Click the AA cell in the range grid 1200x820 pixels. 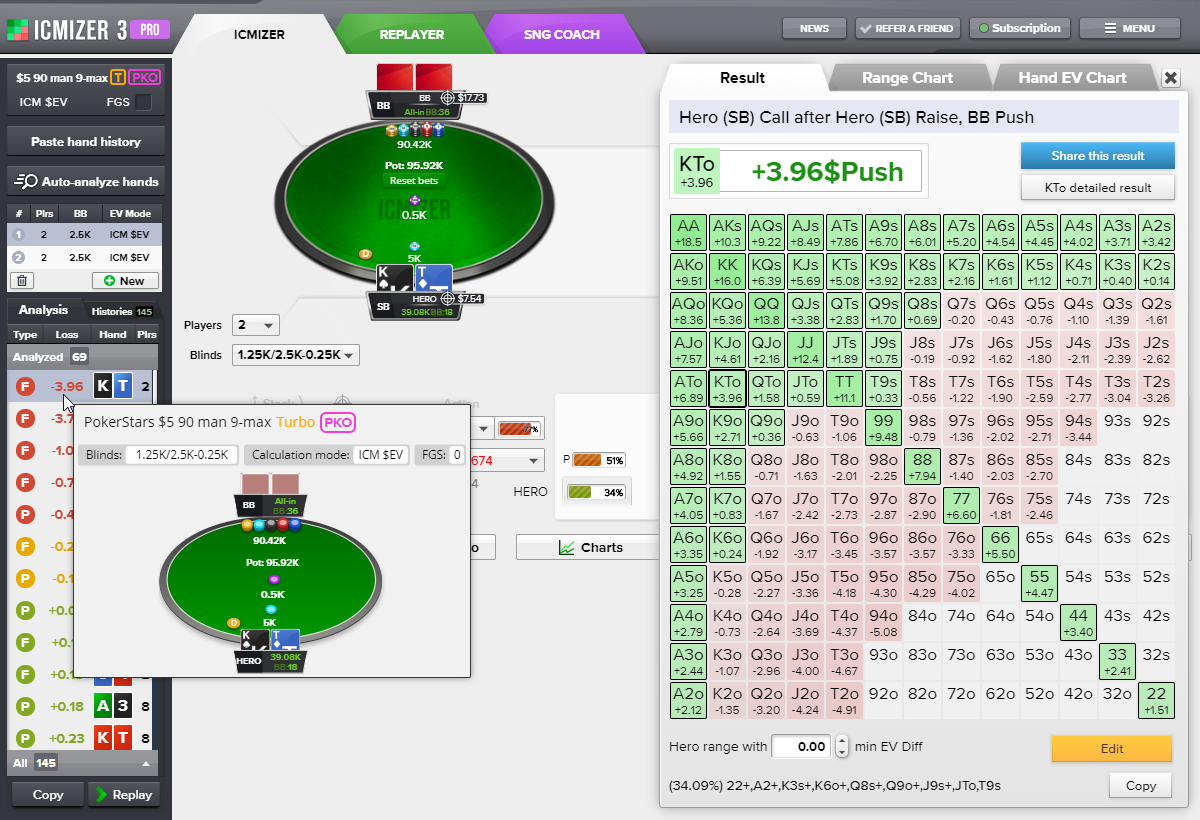coord(689,233)
